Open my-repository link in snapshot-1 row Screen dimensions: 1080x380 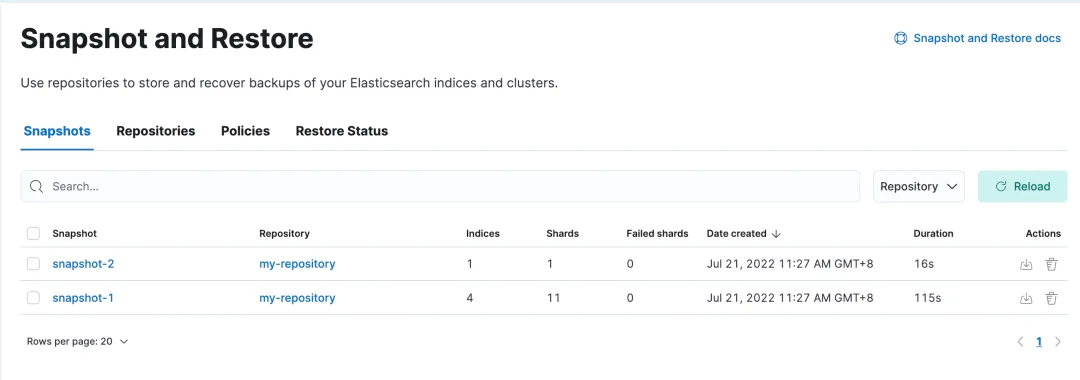[297, 297]
